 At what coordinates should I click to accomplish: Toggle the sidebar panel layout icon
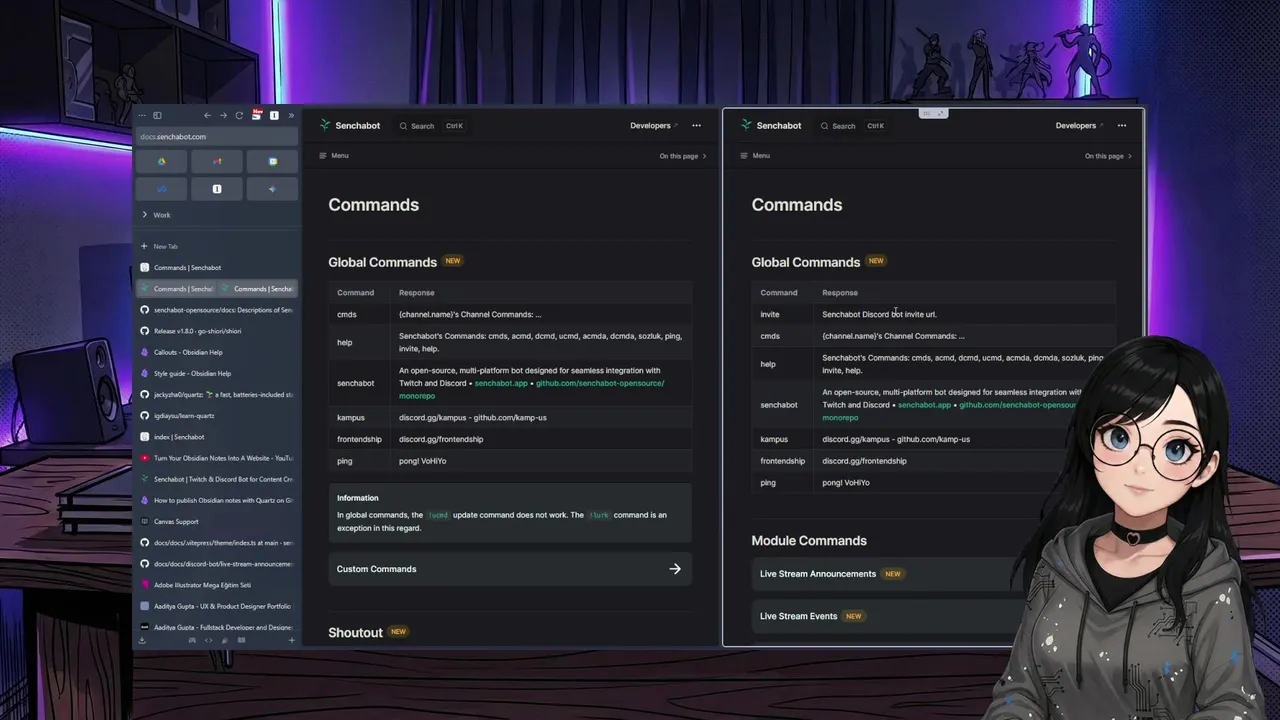[157, 115]
